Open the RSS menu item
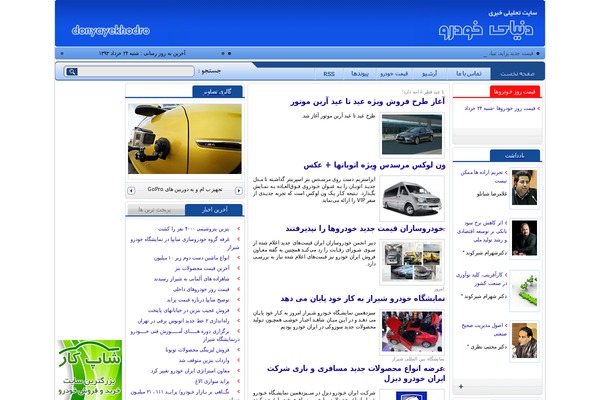This screenshot has height=400, width=600. click(x=329, y=73)
